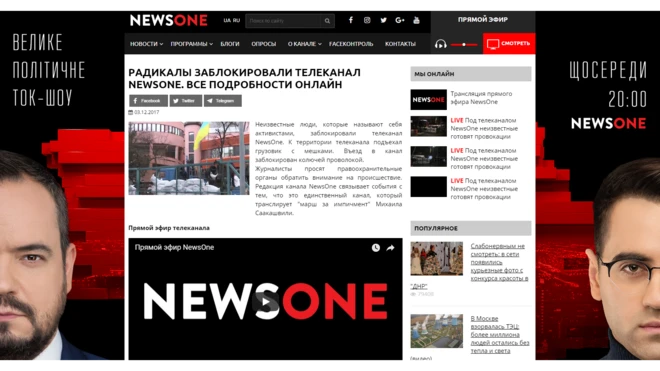The width and height of the screenshot is (660, 371).
Task: Open Трансляция прямого эфира NewsOne link
Action: pos(482,98)
